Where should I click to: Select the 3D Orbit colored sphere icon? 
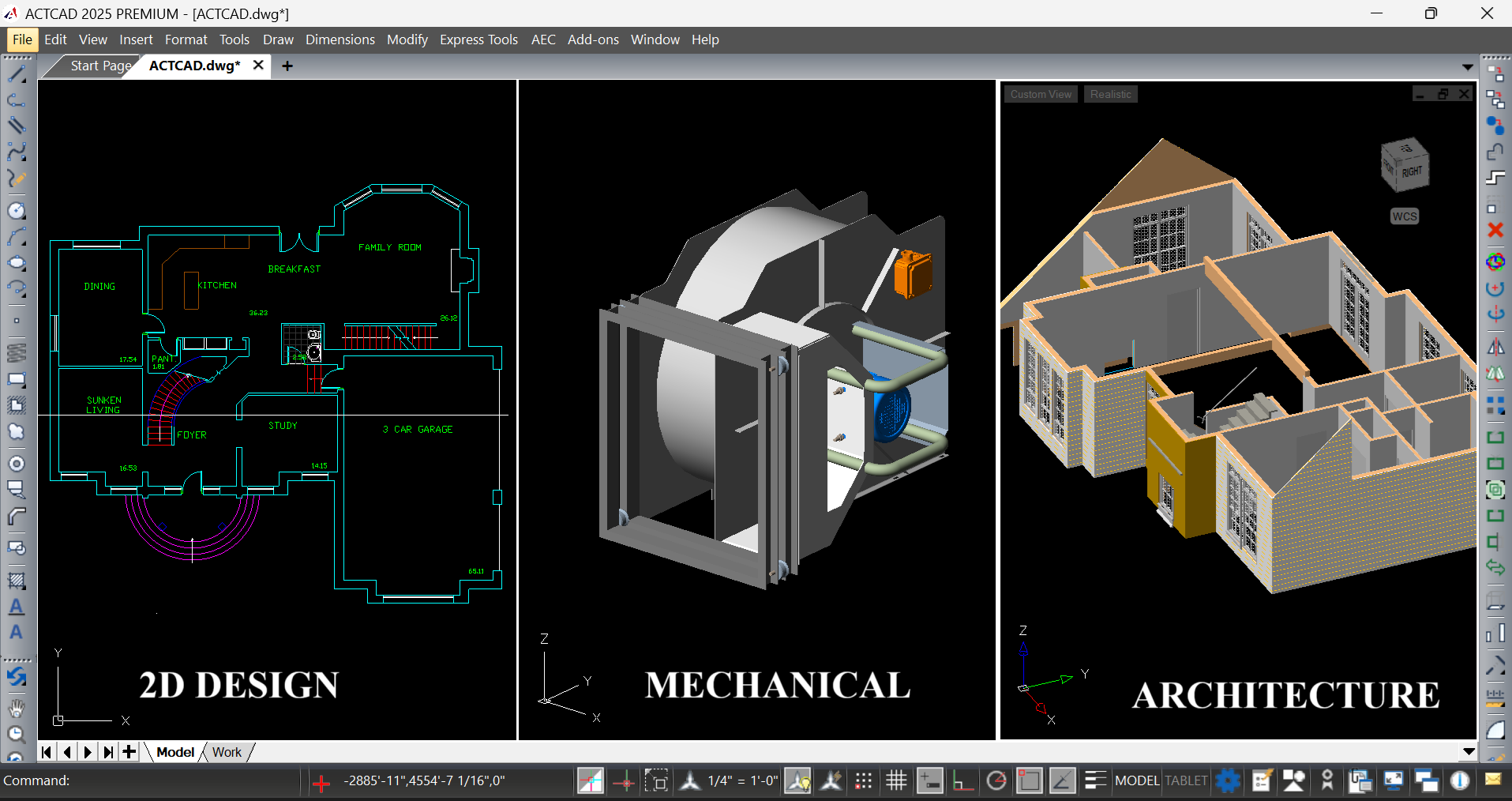[1495, 261]
